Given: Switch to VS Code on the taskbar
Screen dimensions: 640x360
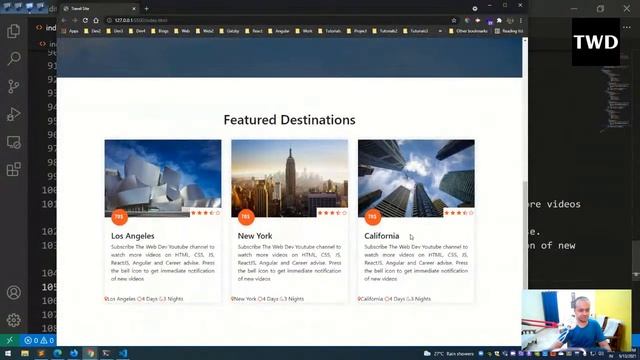Looking at the screenshot, I should tap(123, 353).
